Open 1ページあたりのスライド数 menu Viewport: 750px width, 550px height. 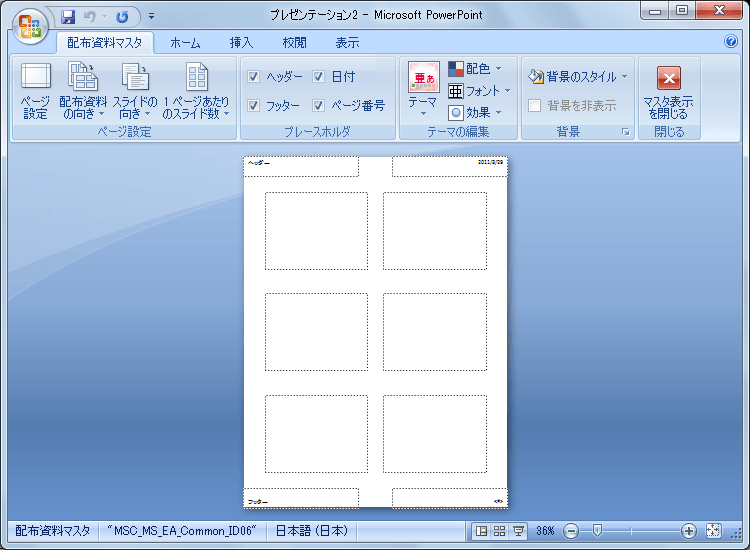196,90
